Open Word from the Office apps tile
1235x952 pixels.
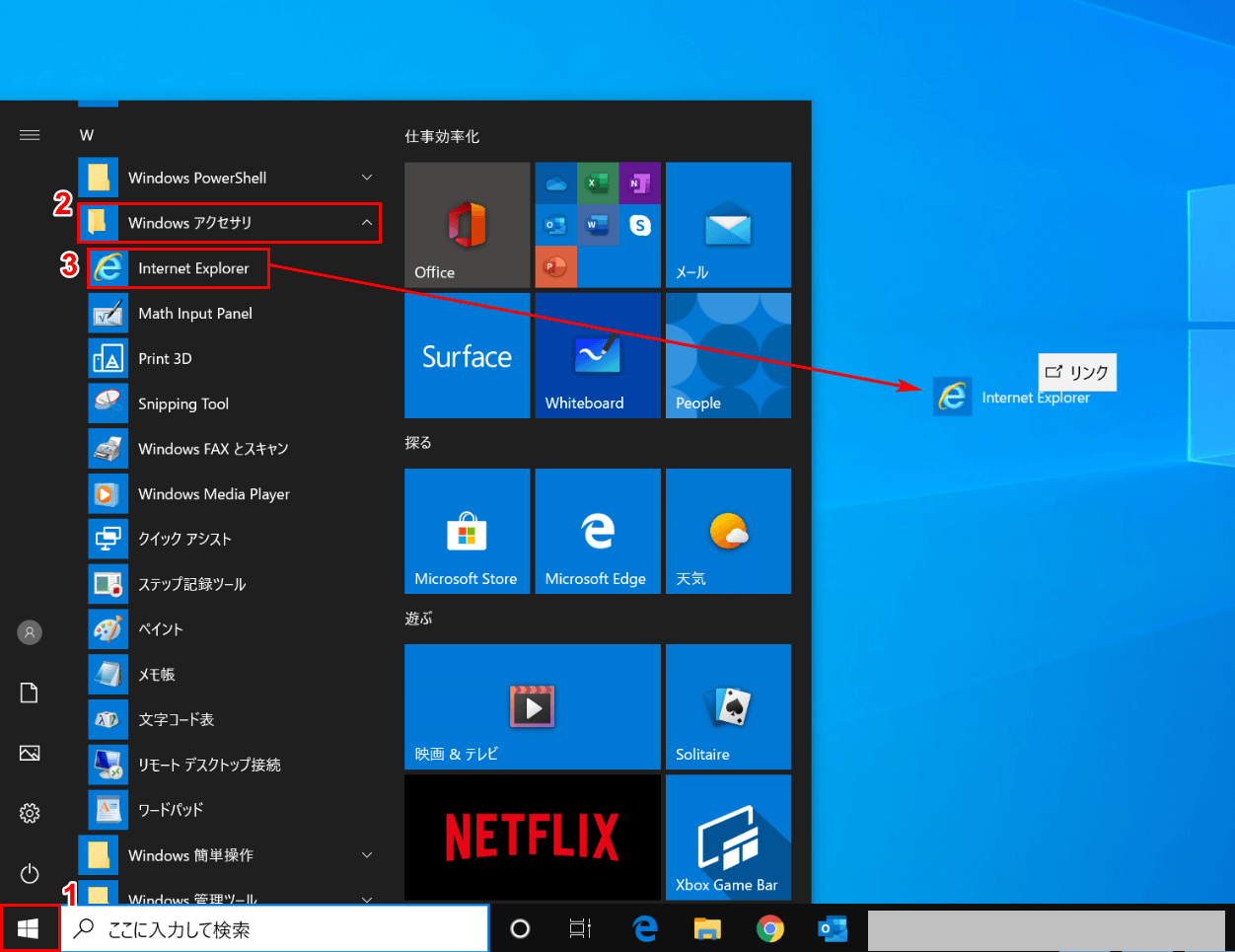pyautogui.click(x=598, y=225)
